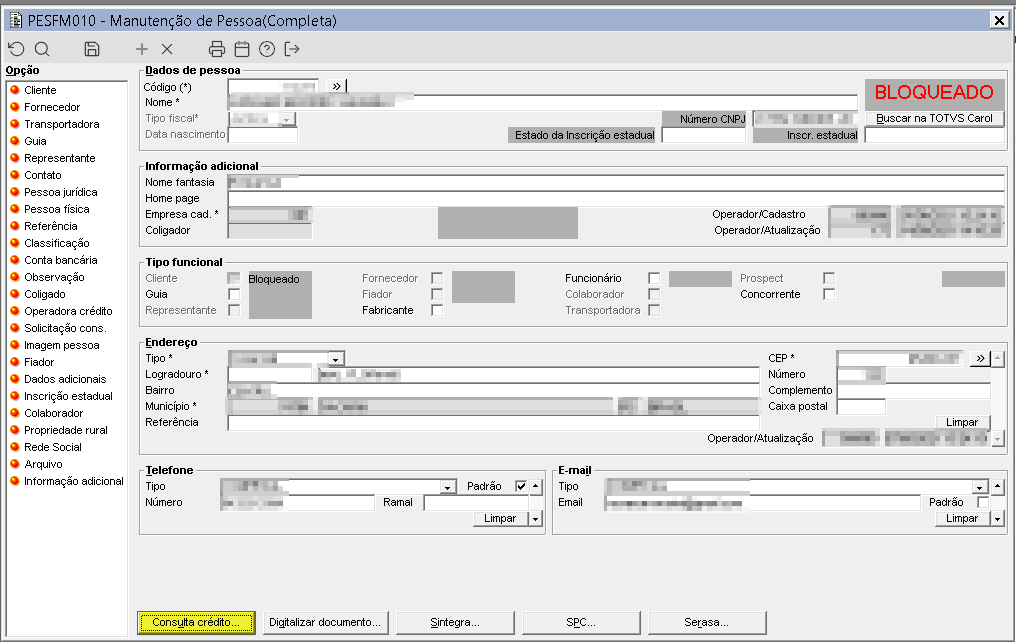Screen dimensions: 1016x642
Task: Click Telefone section up arrow
Action: point(535,486)
